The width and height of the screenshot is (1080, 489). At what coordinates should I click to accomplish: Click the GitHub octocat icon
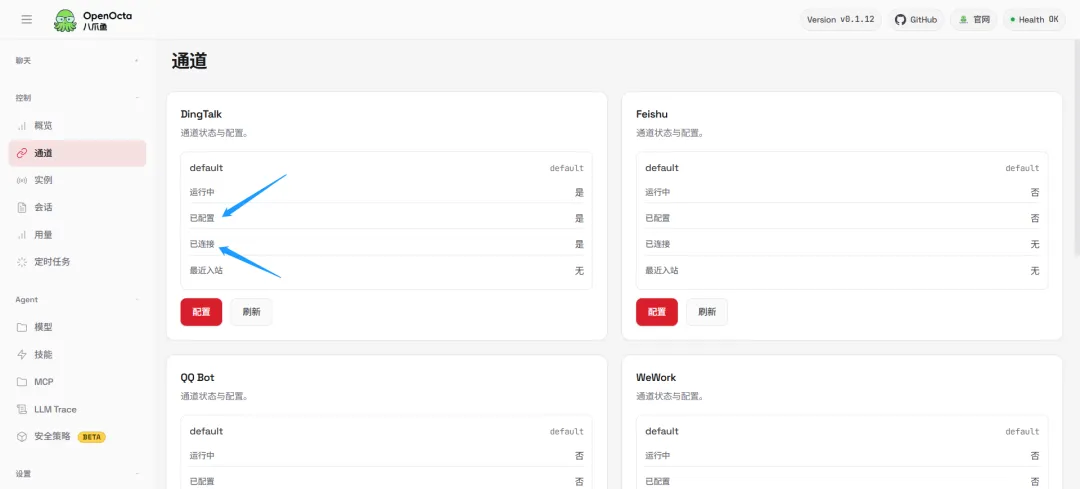[x=900, y=20]
